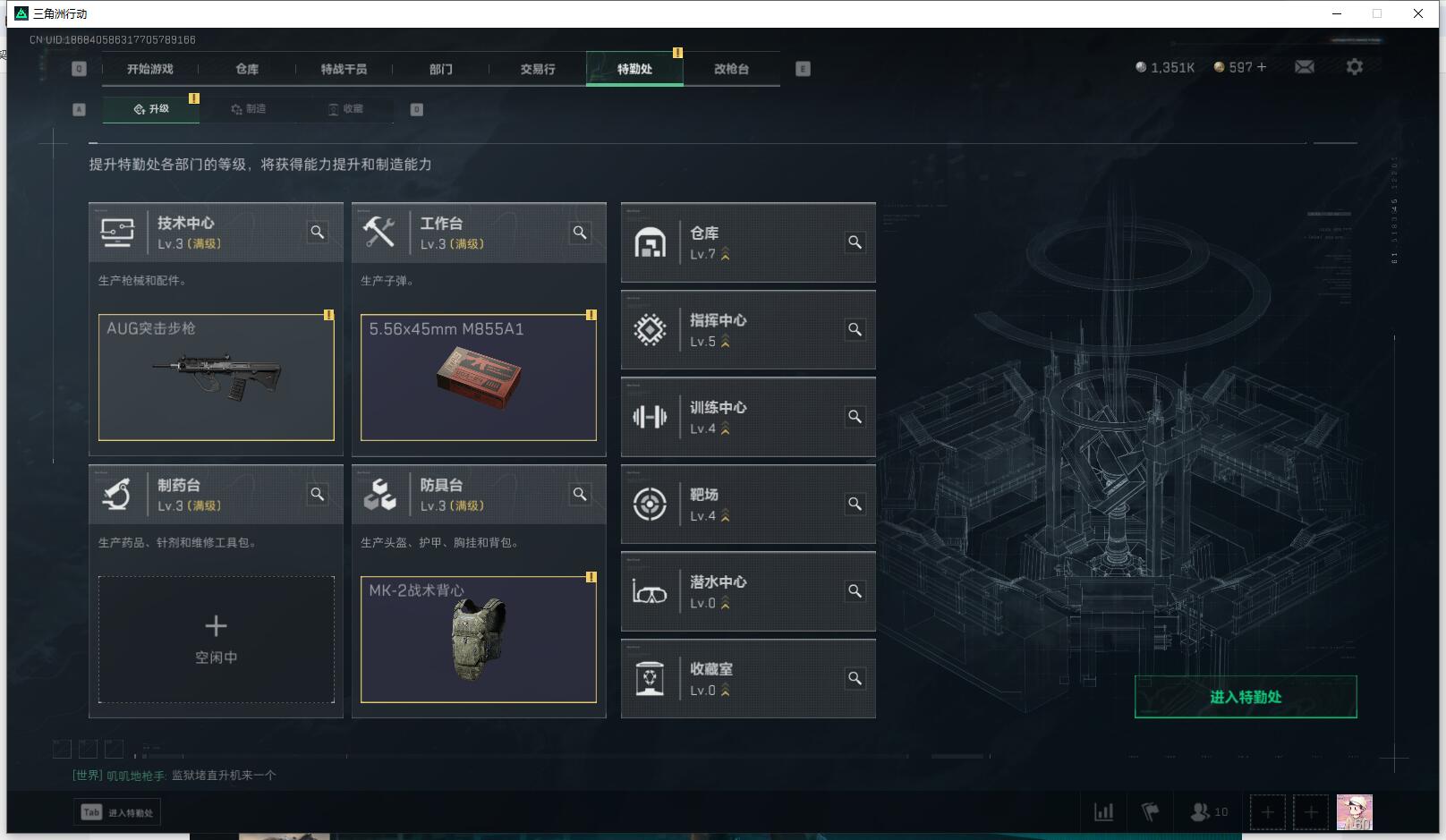Click the empty 空闲中 production slot
The image size is (1446, 840).
(x=217, y=639)
